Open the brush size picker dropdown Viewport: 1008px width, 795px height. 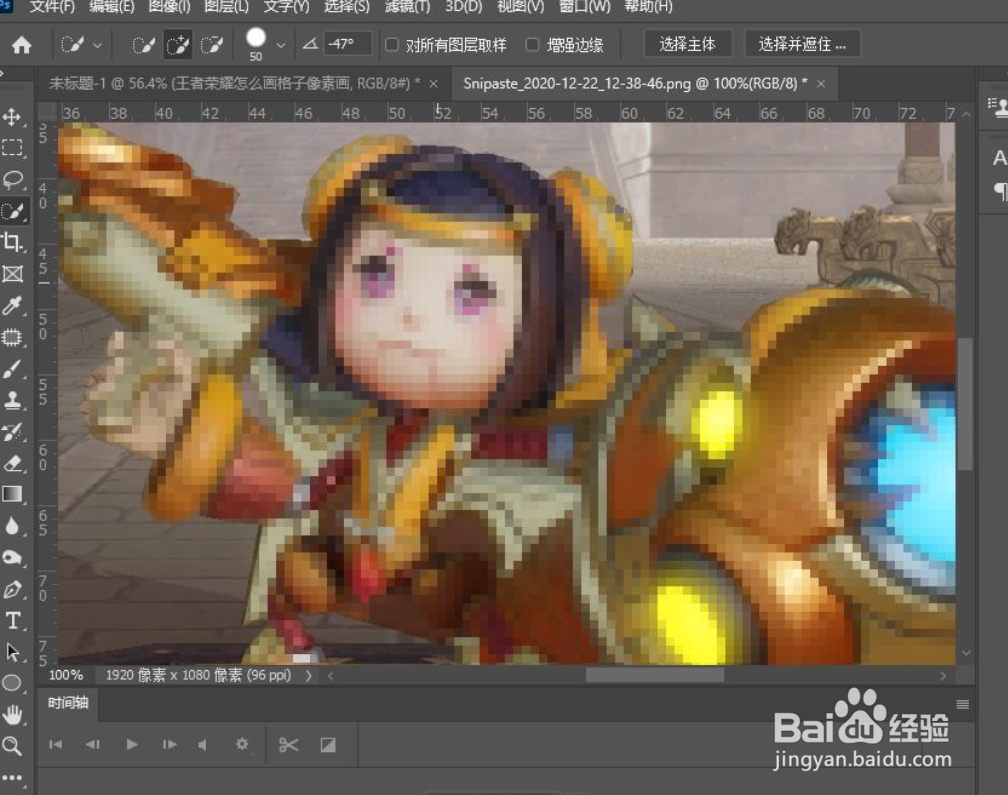[281, 45]
